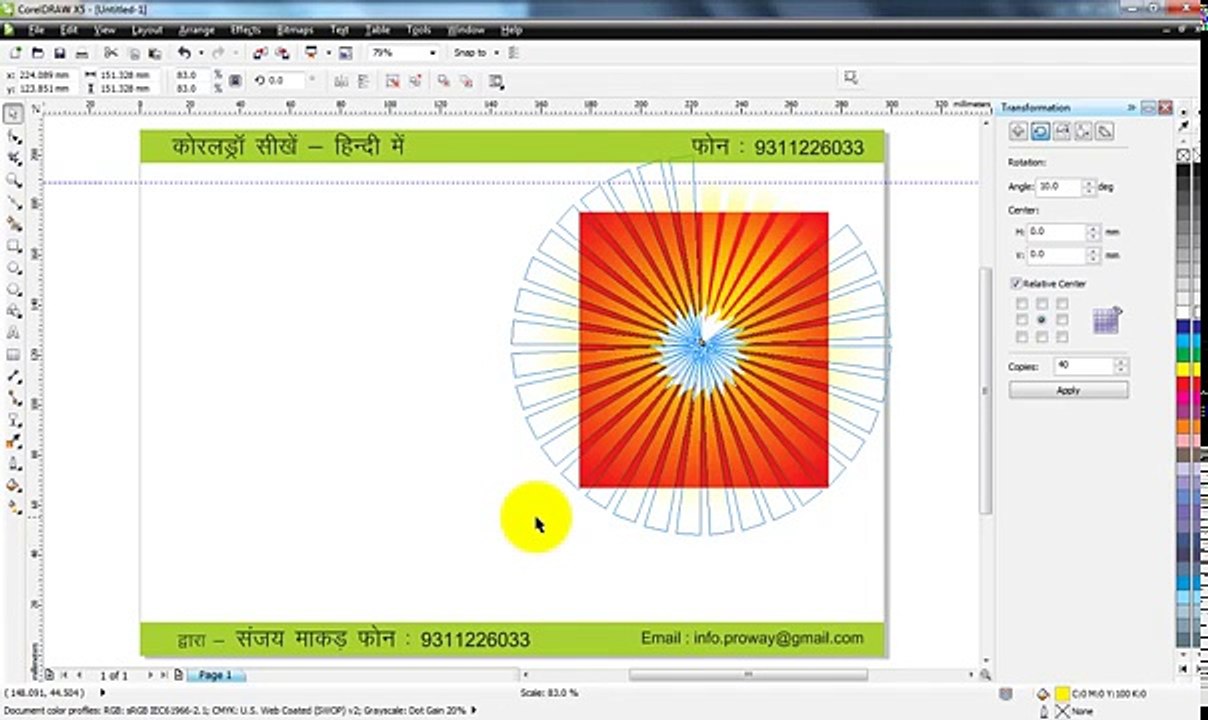The height and width of the screenshot is (720, 1208).
Task: Select the Parallel Dimension tool
Action: coord(14,377)
